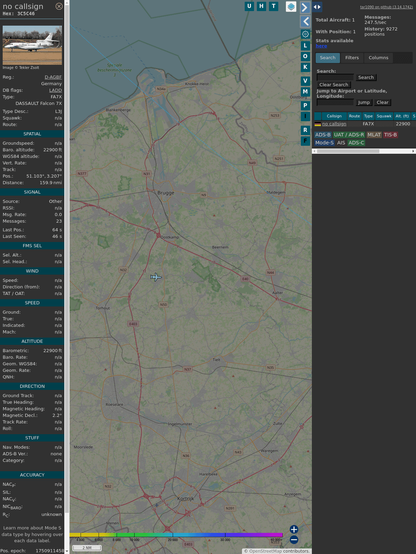Viewport: 416px width, 554px height.
Task: Open the aircraft photo thumbnail
Action: click(x=32, y=45)
